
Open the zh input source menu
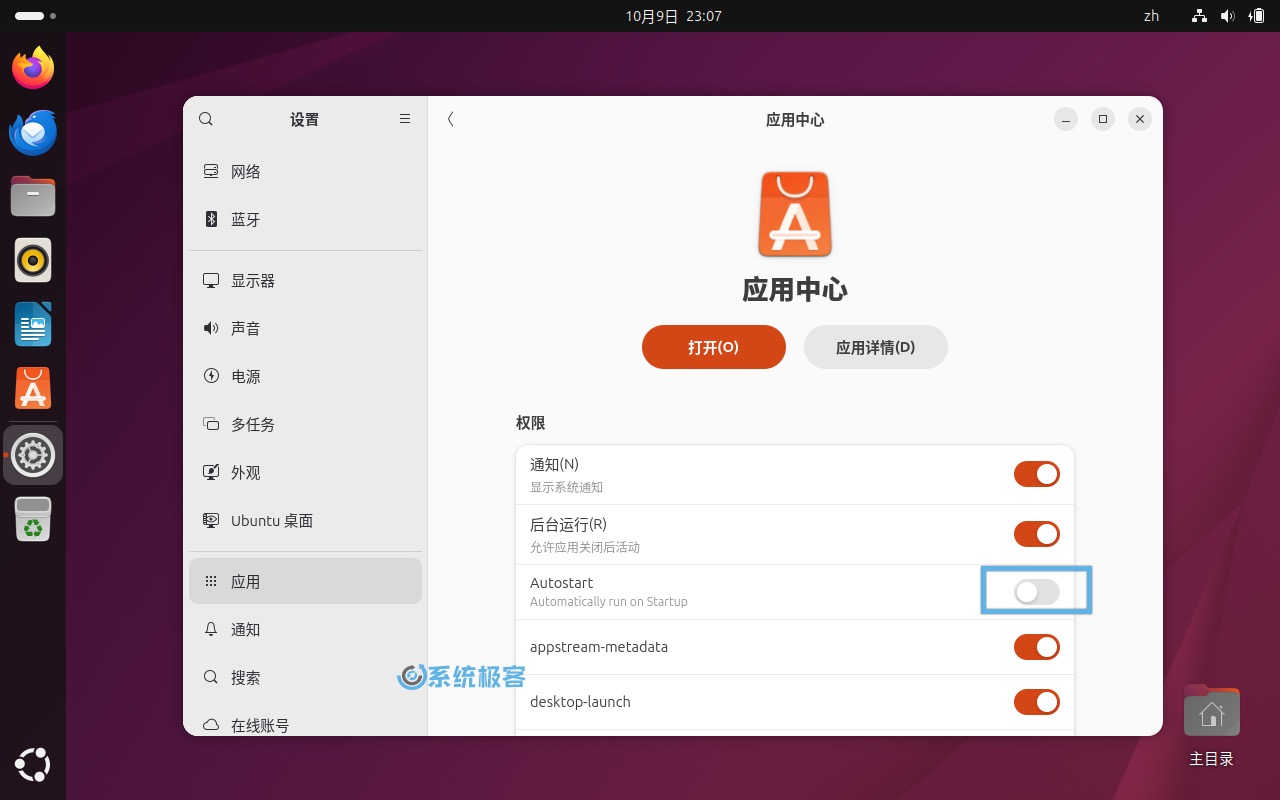[1151, 16]
